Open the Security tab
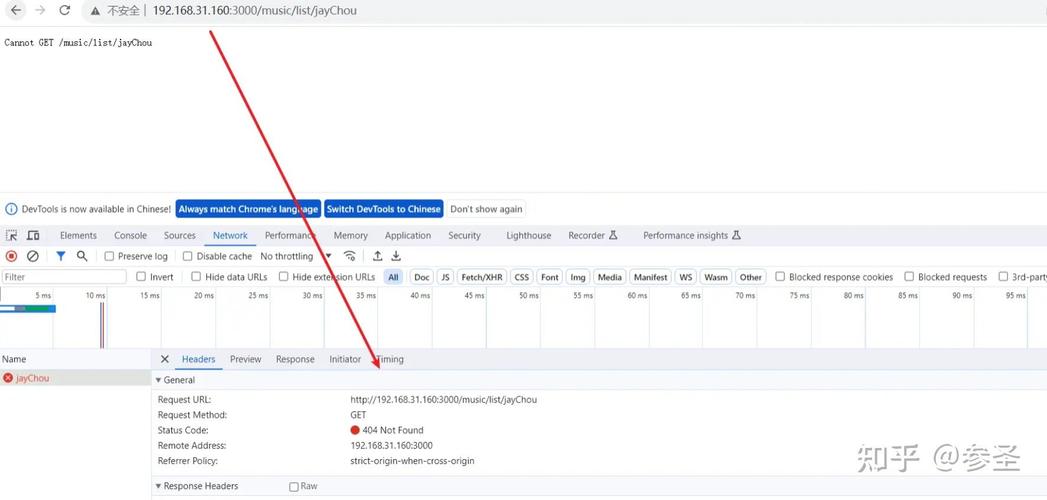The image size is (1047, 500). point(464,236)
